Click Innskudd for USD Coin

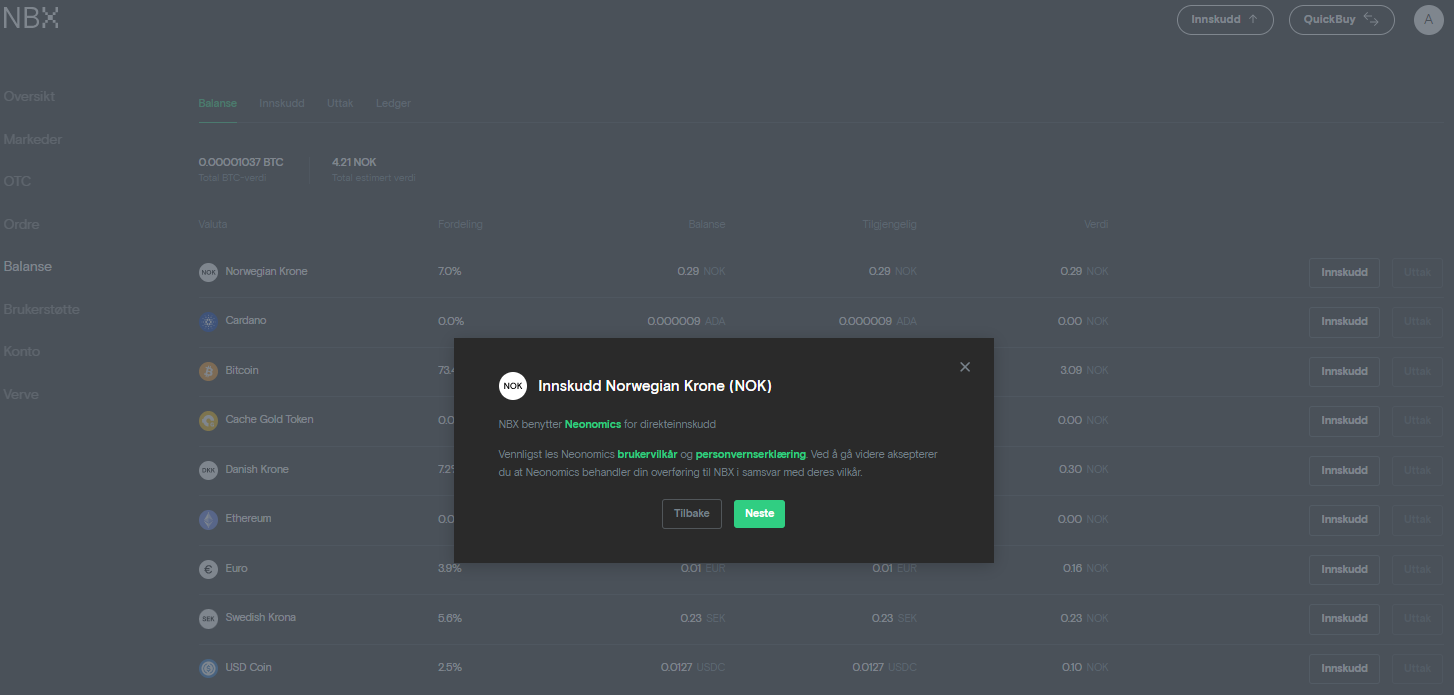coord(1344,668)
